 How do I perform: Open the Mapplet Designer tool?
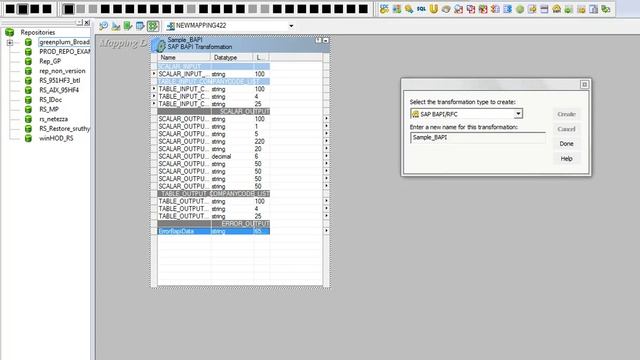tap(140, 26)
